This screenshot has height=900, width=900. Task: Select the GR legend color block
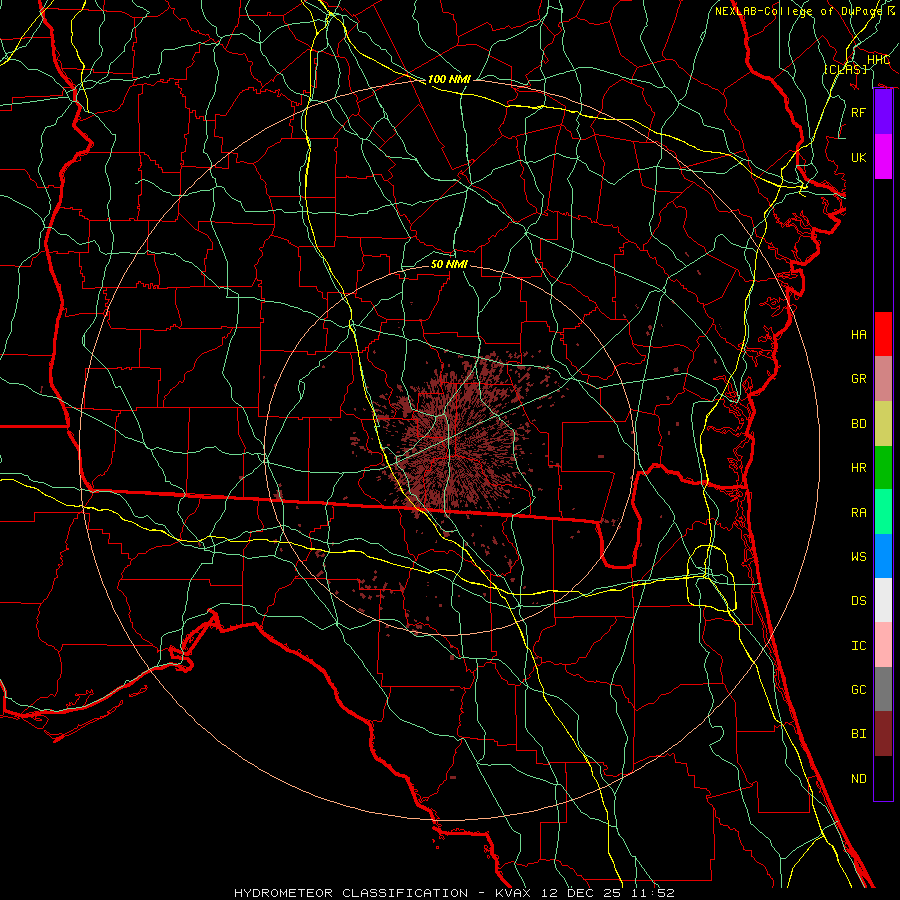coord(883,379)
